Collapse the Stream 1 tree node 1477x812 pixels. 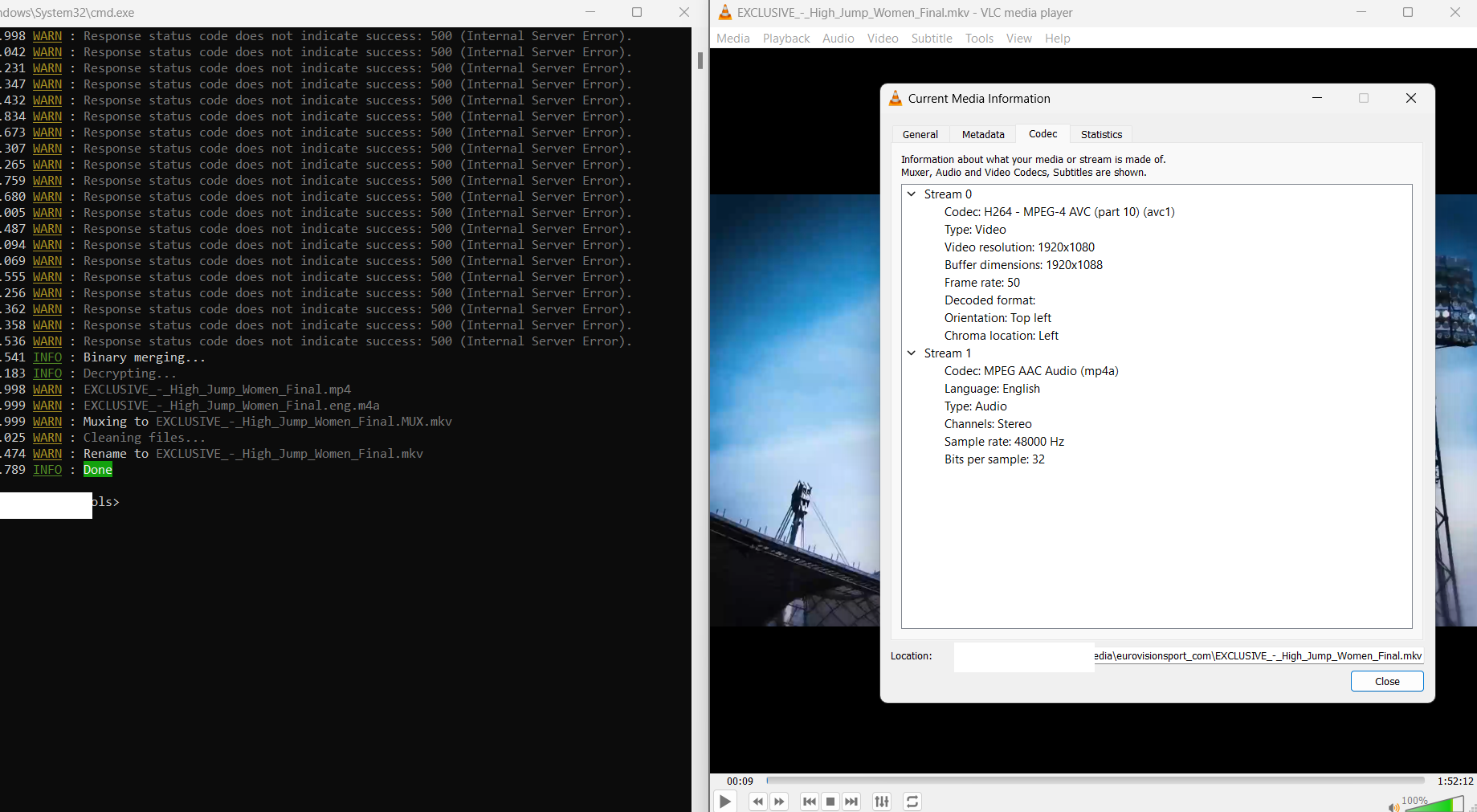(912, 353)
